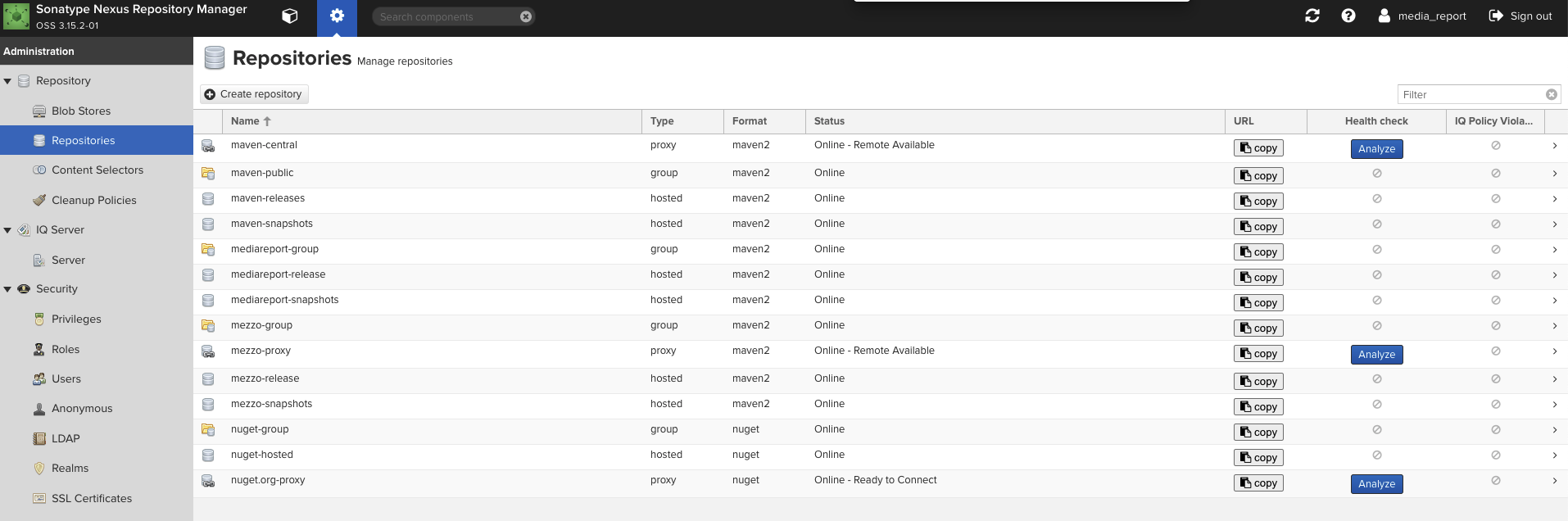Sort by Format column header
Viewport: 1568px width, 521px height.
click(x=764, y=121)
